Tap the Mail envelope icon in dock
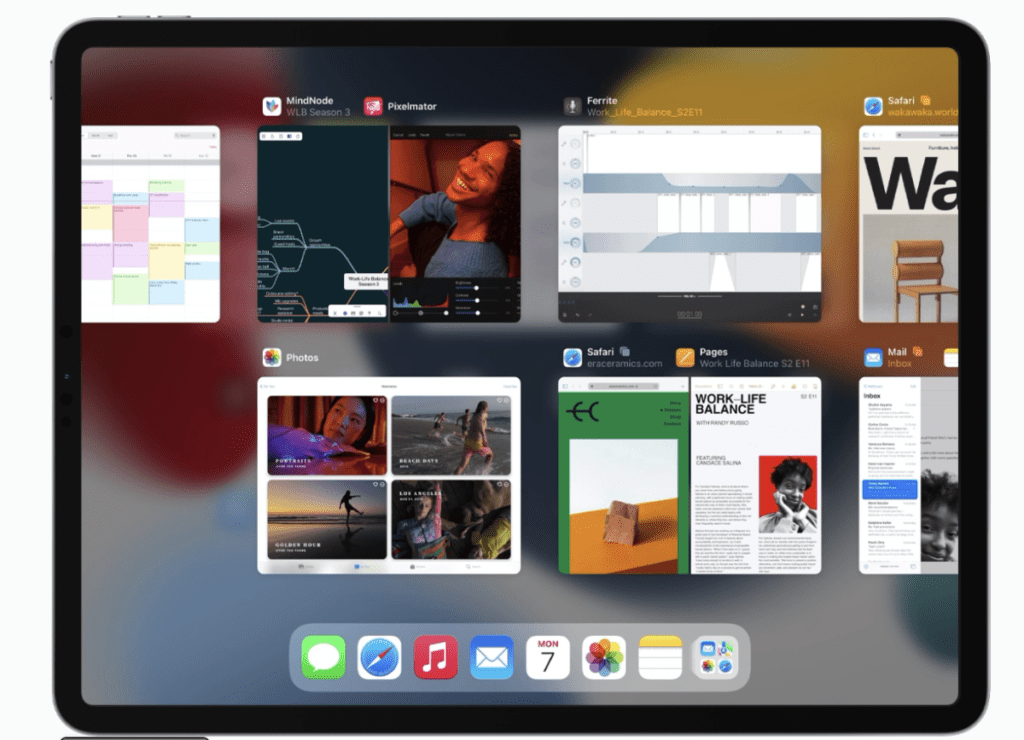 (x=492, y=657)
